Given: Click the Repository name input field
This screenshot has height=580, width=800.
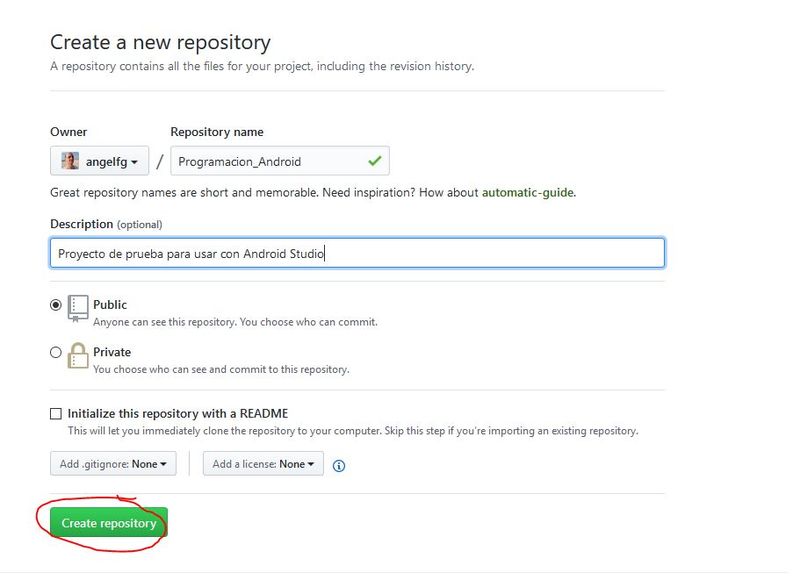Looking at the screenshot, I should coord(280,161).
